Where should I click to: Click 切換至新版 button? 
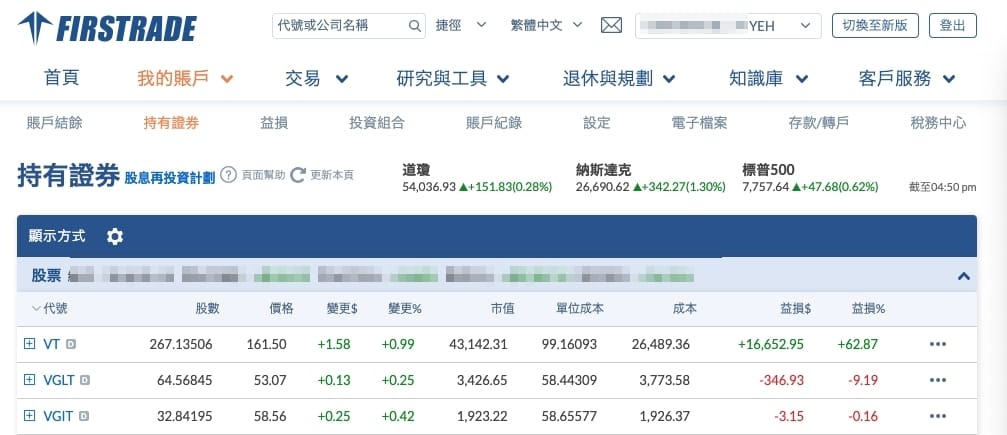pyautogui.click(x=875, y=26)
